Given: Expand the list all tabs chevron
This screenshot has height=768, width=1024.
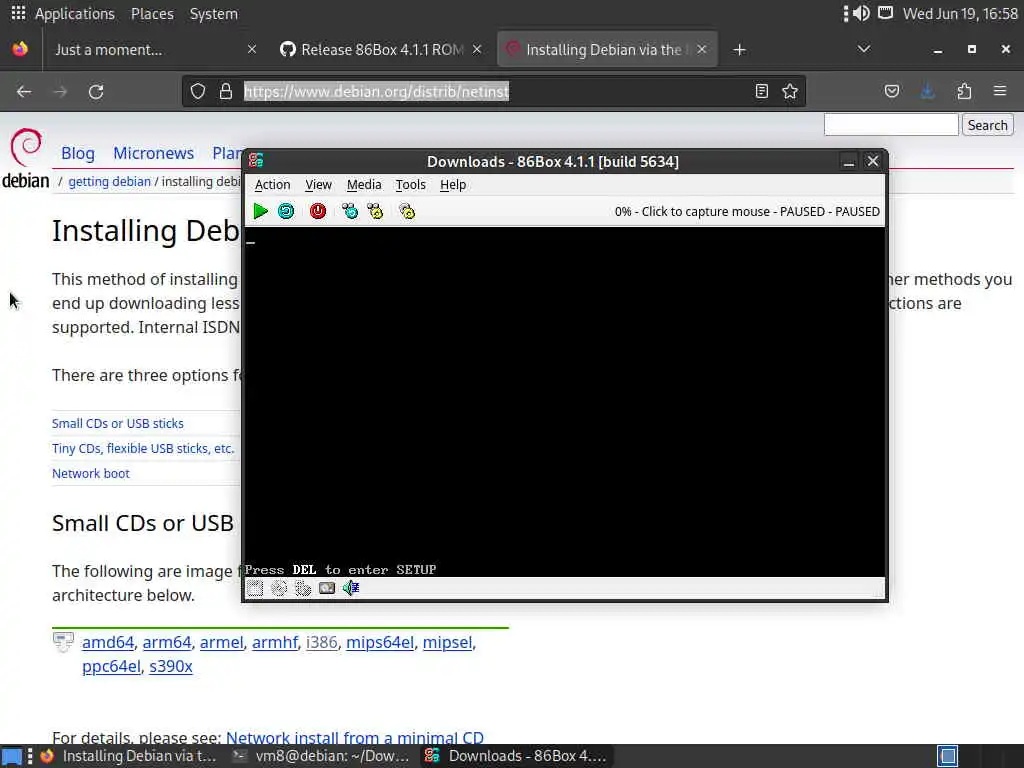Looking at the screenshot, I should click(x=864, y=50).
